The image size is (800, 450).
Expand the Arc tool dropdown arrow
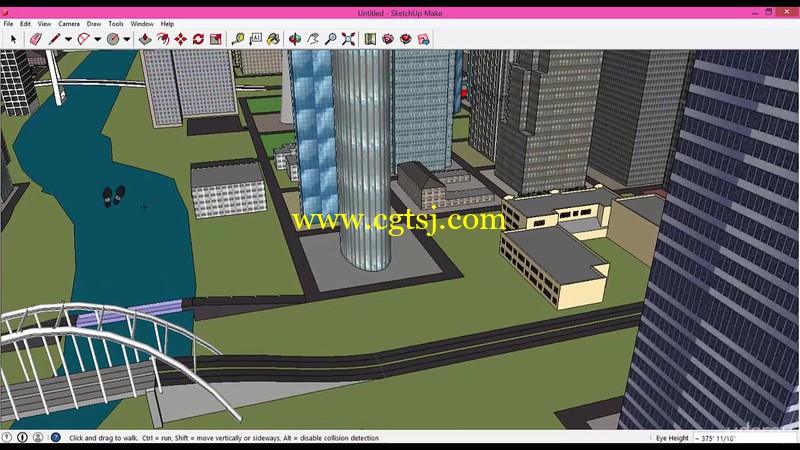pyautogui.click(x=97, y=39)
